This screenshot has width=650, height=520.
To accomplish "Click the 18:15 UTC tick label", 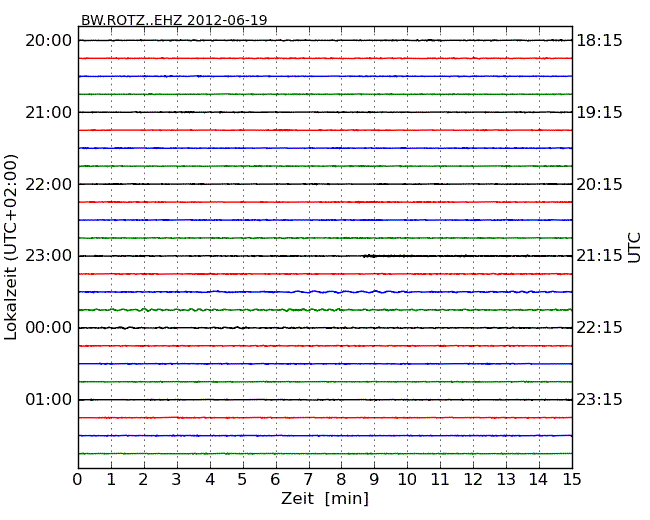I will [x=599, y=40].
